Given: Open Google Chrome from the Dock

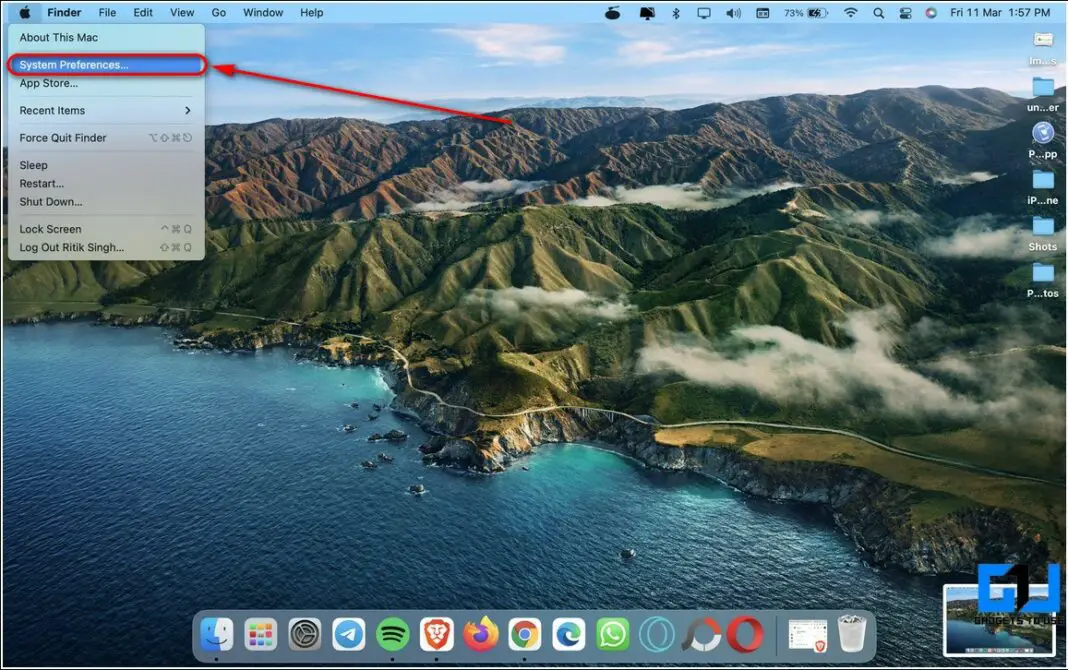Looking at the screenshot, I should pyautogui.click(x=525, y=633).
